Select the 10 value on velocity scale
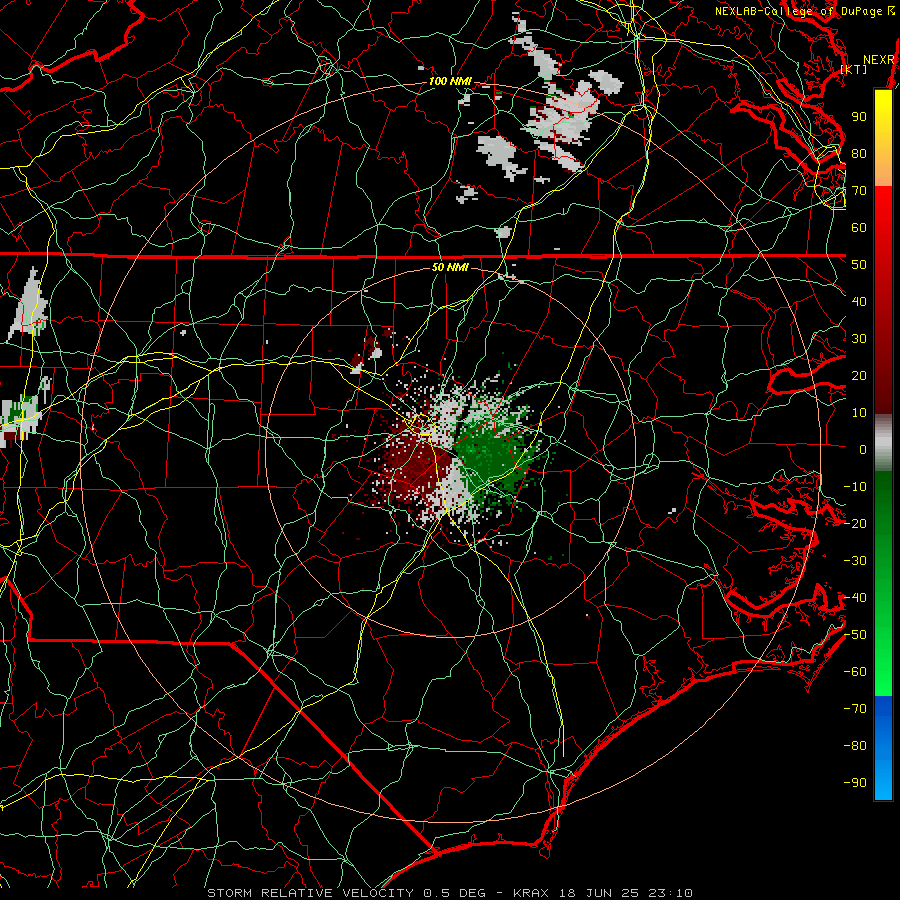The height and width of the screenshot is (900, 900). click(859, 413)
